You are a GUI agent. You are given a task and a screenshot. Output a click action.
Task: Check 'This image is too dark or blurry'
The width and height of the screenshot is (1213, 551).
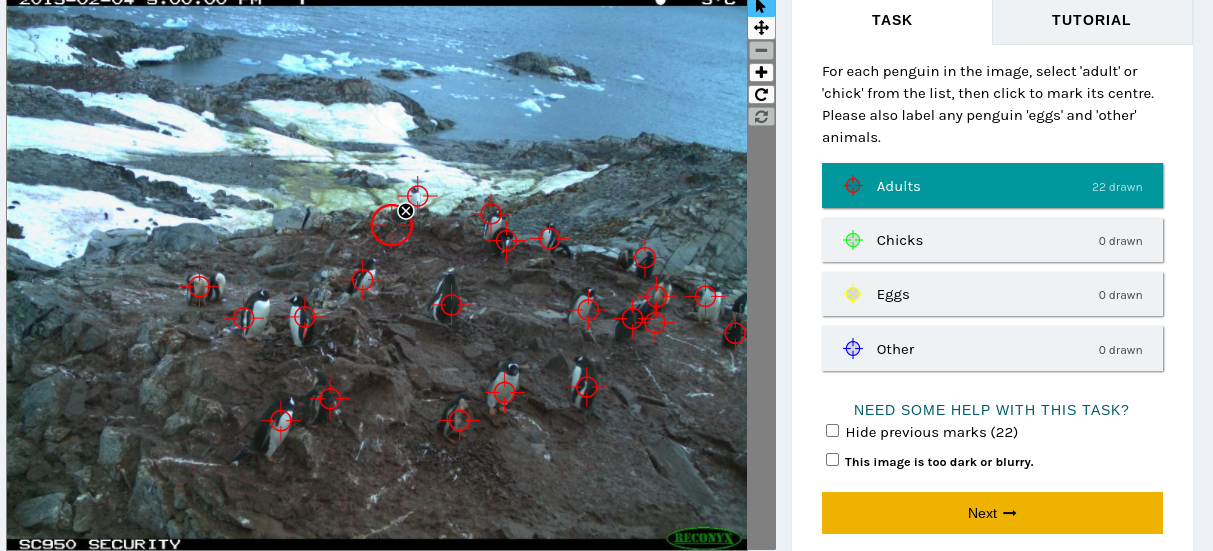832,460
